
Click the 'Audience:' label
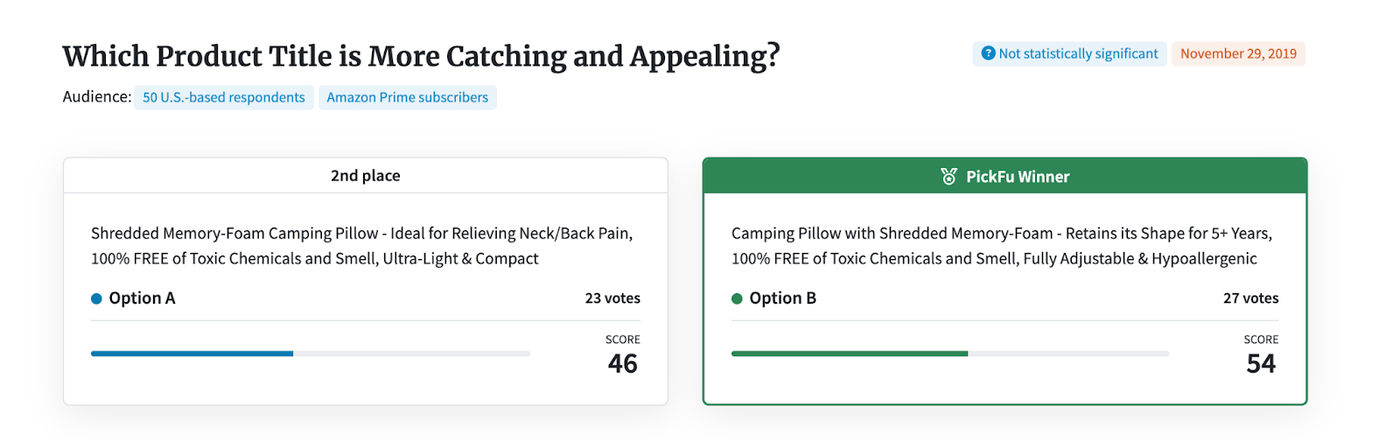(97, 98)
